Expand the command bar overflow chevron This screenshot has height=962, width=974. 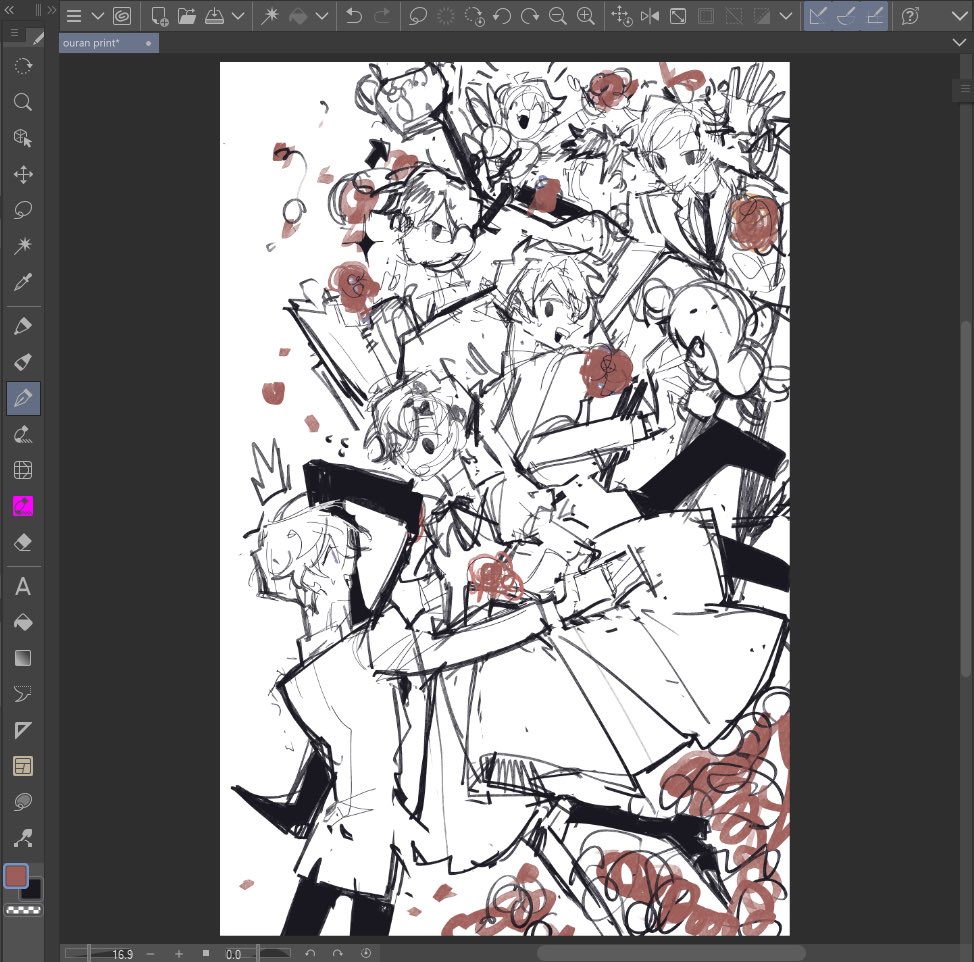(960, 16)
